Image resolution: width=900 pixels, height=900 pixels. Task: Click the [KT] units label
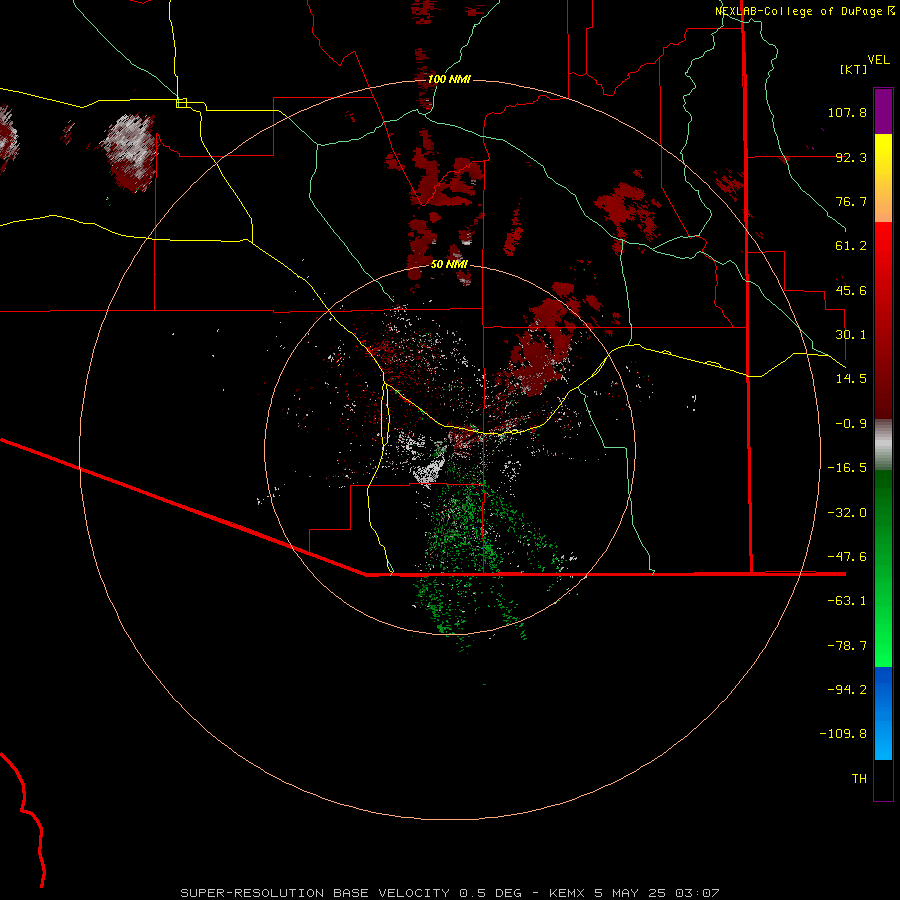[x=854, y=69]
